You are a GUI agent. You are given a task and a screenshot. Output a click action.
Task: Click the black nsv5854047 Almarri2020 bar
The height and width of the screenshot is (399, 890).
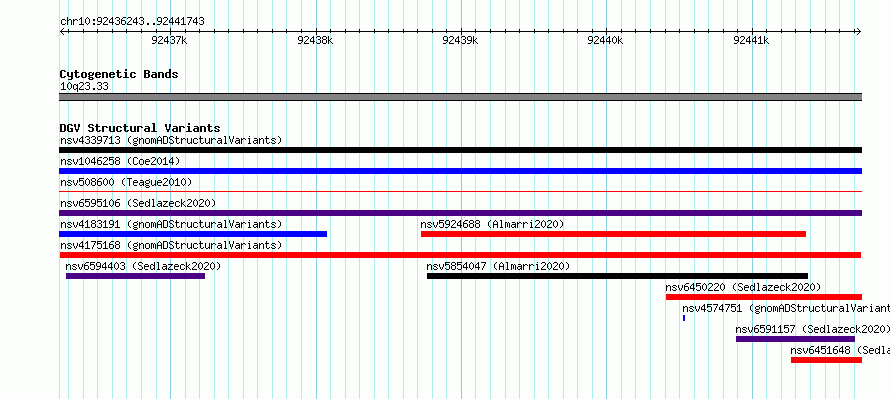[x=617, y=276]
